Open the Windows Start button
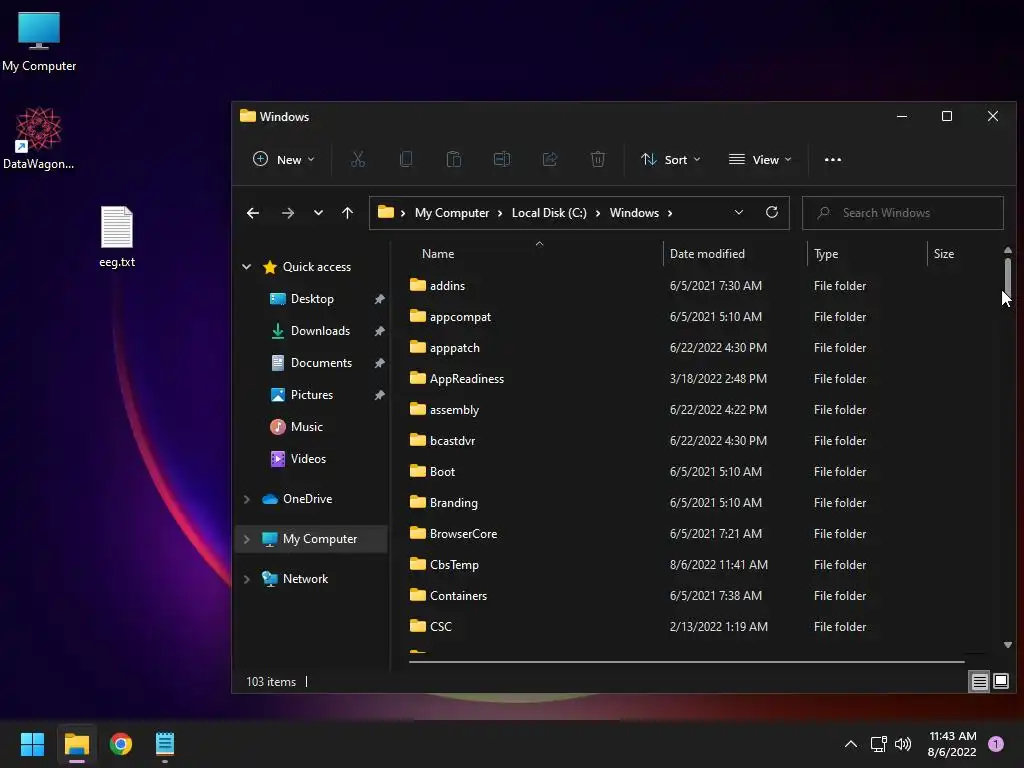The image size is (1024, 768). tap(32, 744)
